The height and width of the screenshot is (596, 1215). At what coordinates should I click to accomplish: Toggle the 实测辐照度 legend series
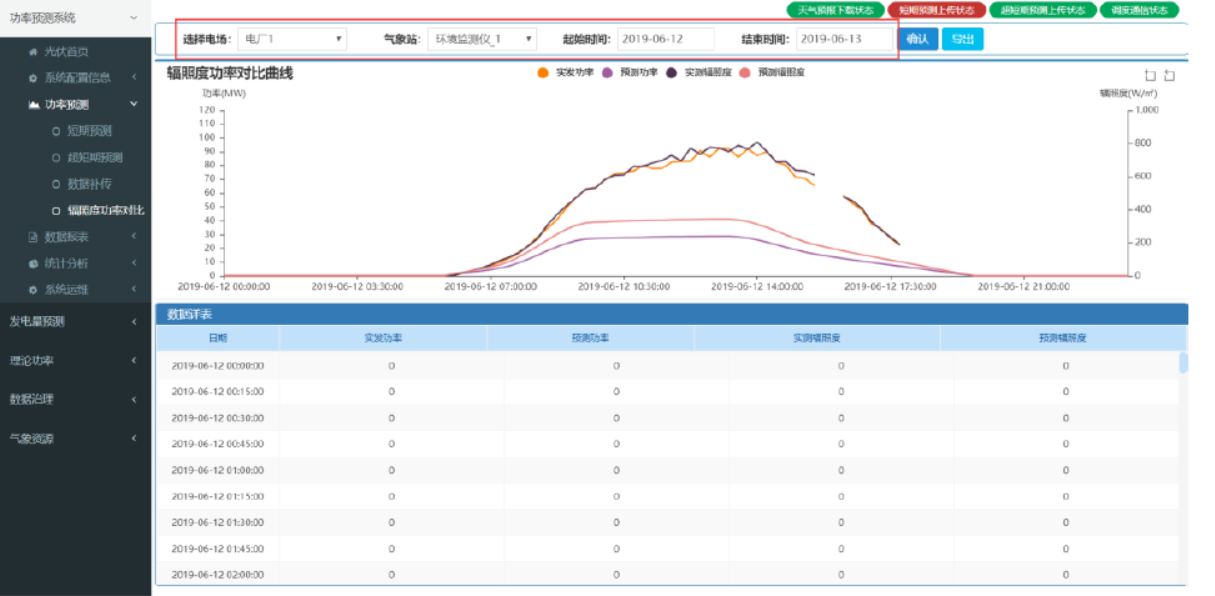(x=699, y=72)
